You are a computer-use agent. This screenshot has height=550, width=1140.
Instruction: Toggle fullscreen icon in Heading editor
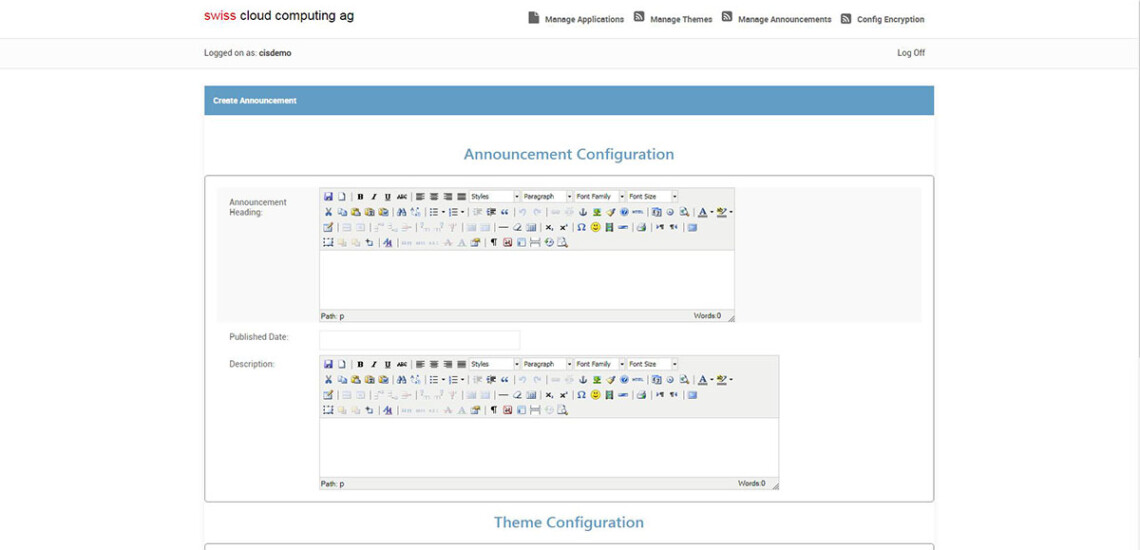(692, 228)
